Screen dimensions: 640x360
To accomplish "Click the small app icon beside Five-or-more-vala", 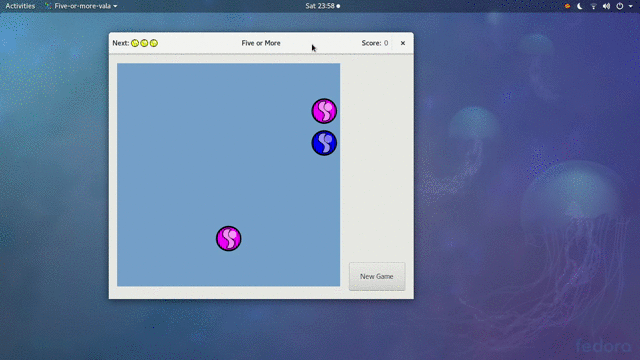I will tap(48, 6).
